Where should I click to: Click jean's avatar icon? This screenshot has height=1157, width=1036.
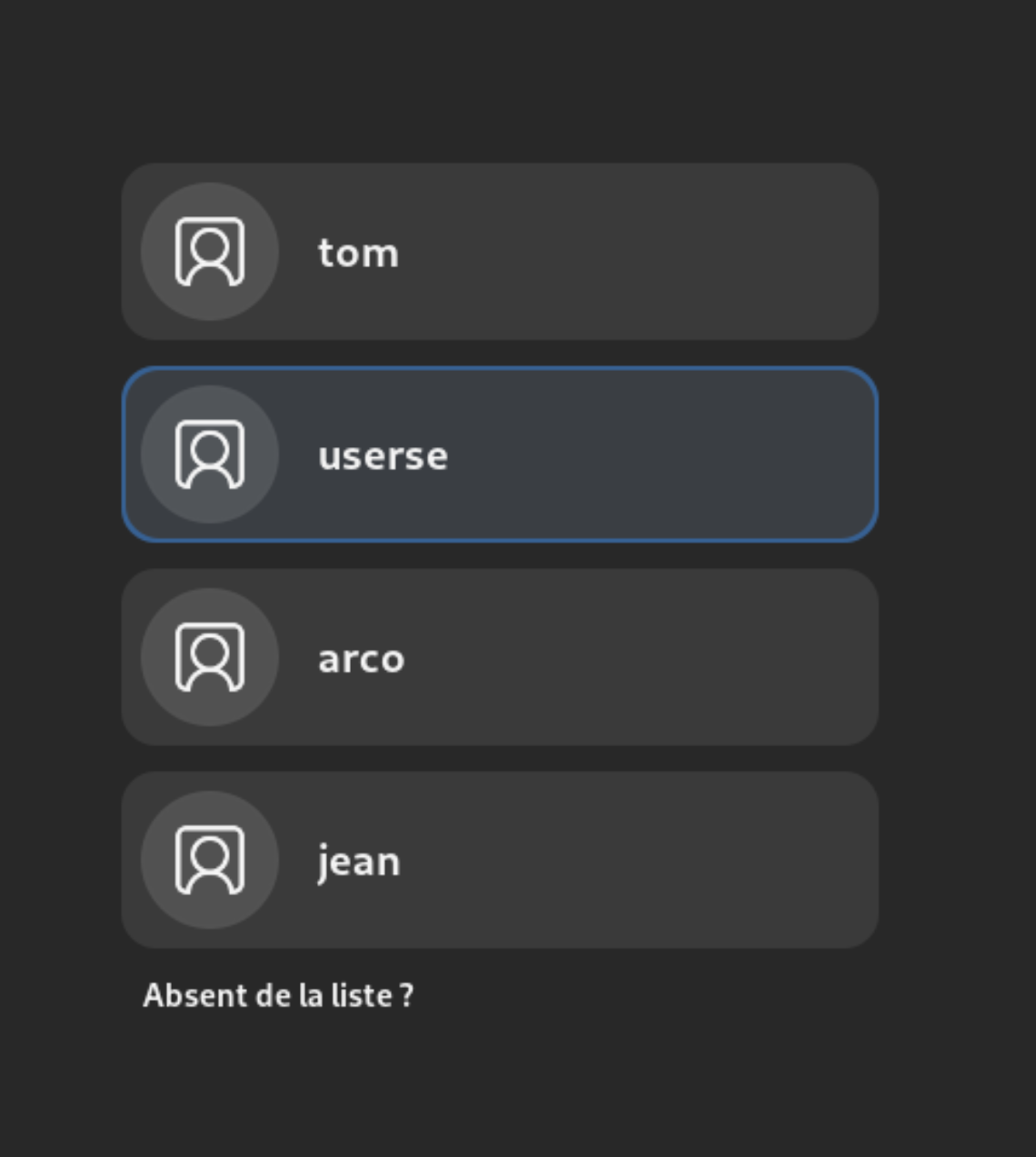[210, 860]
